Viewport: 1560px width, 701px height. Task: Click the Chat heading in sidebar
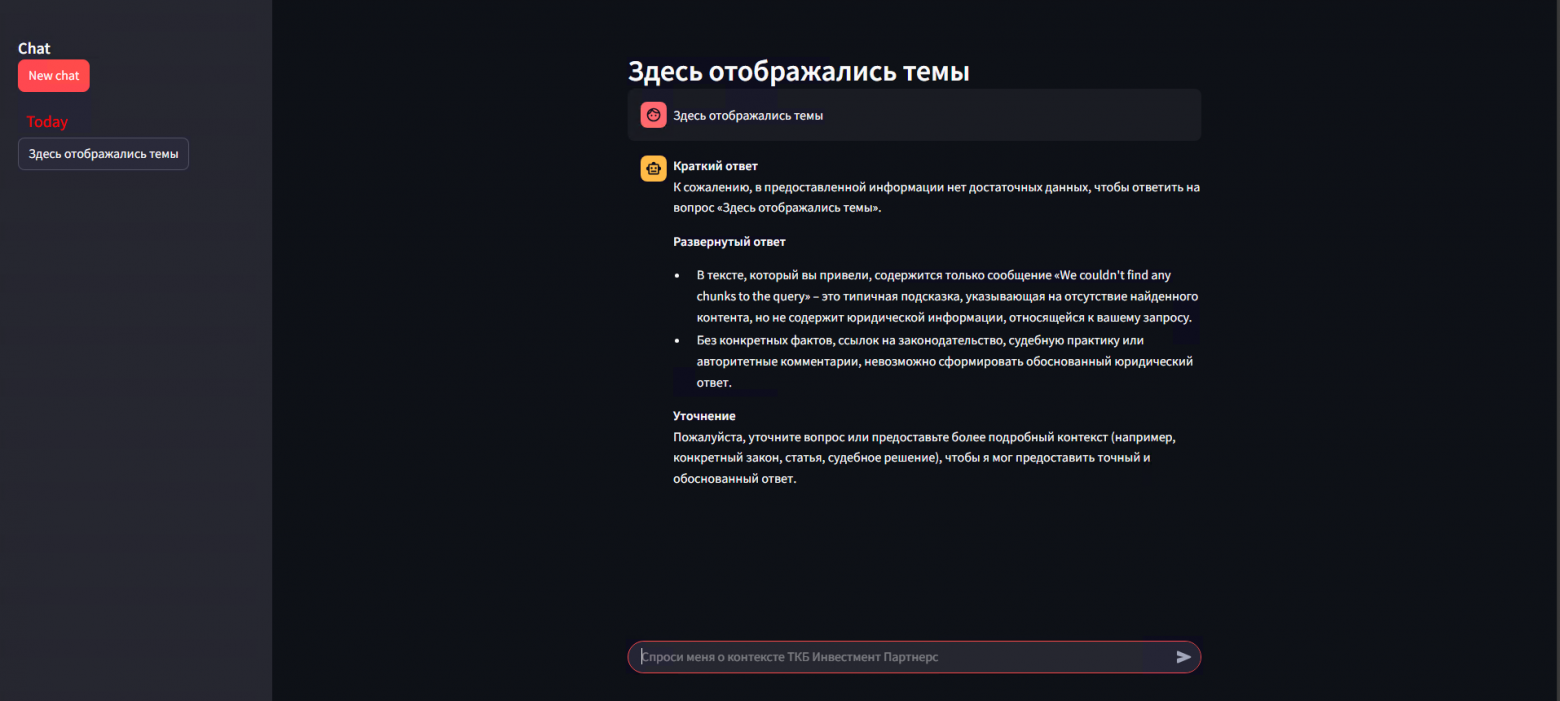click(x=33, y=47)
